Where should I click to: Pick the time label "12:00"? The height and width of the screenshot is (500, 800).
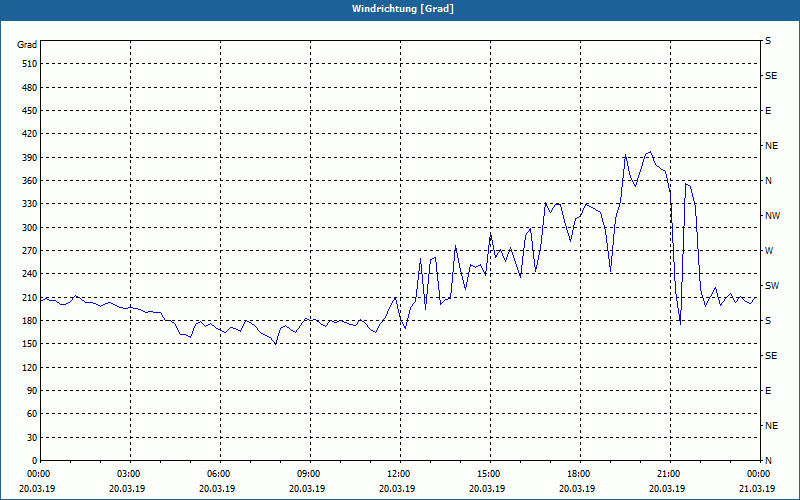coord(399,474)
